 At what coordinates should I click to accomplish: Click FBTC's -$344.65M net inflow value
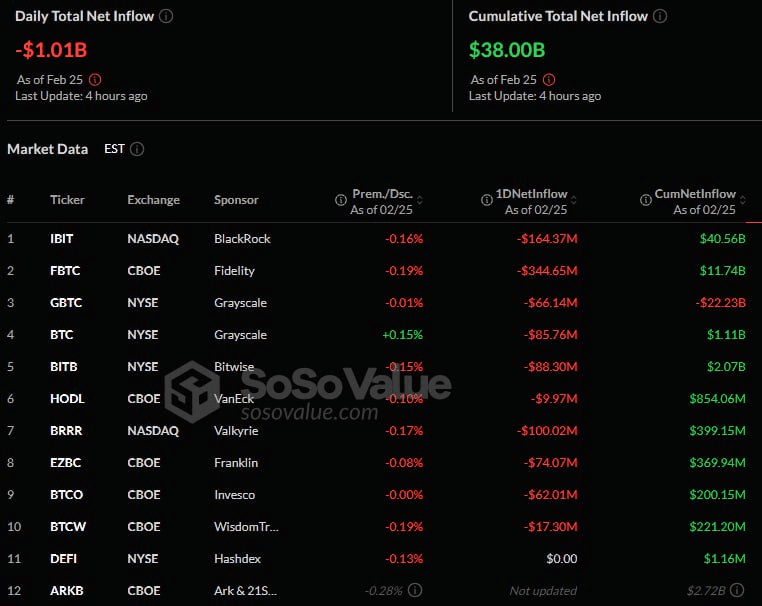[547, 271]
